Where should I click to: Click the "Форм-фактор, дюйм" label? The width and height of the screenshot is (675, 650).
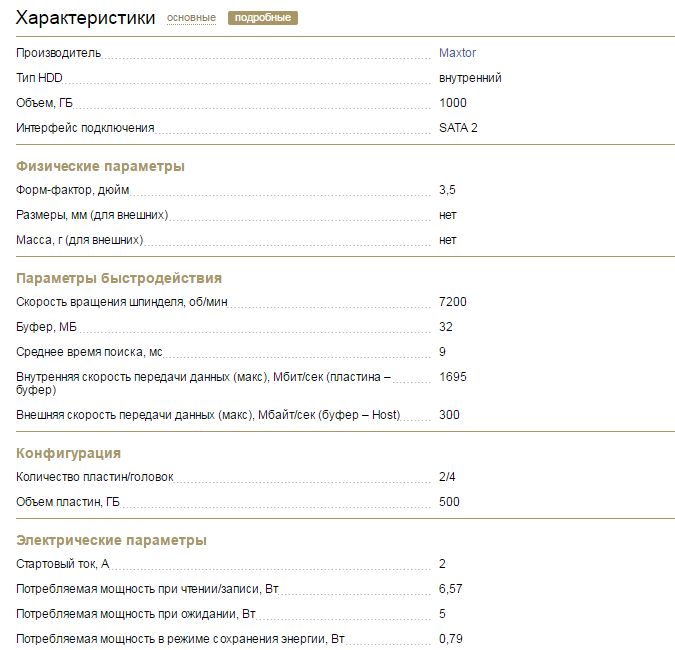pos(73,190)
